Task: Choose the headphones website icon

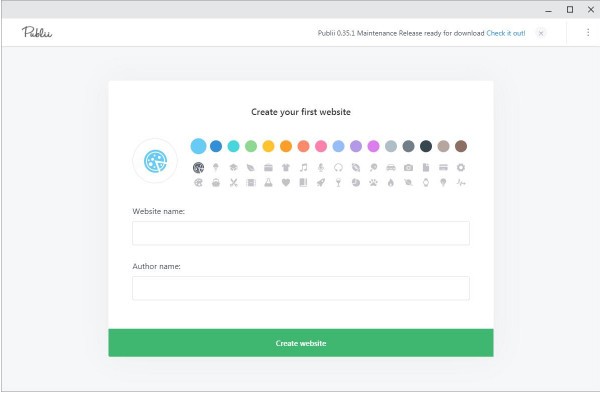Action: (338, 168)
